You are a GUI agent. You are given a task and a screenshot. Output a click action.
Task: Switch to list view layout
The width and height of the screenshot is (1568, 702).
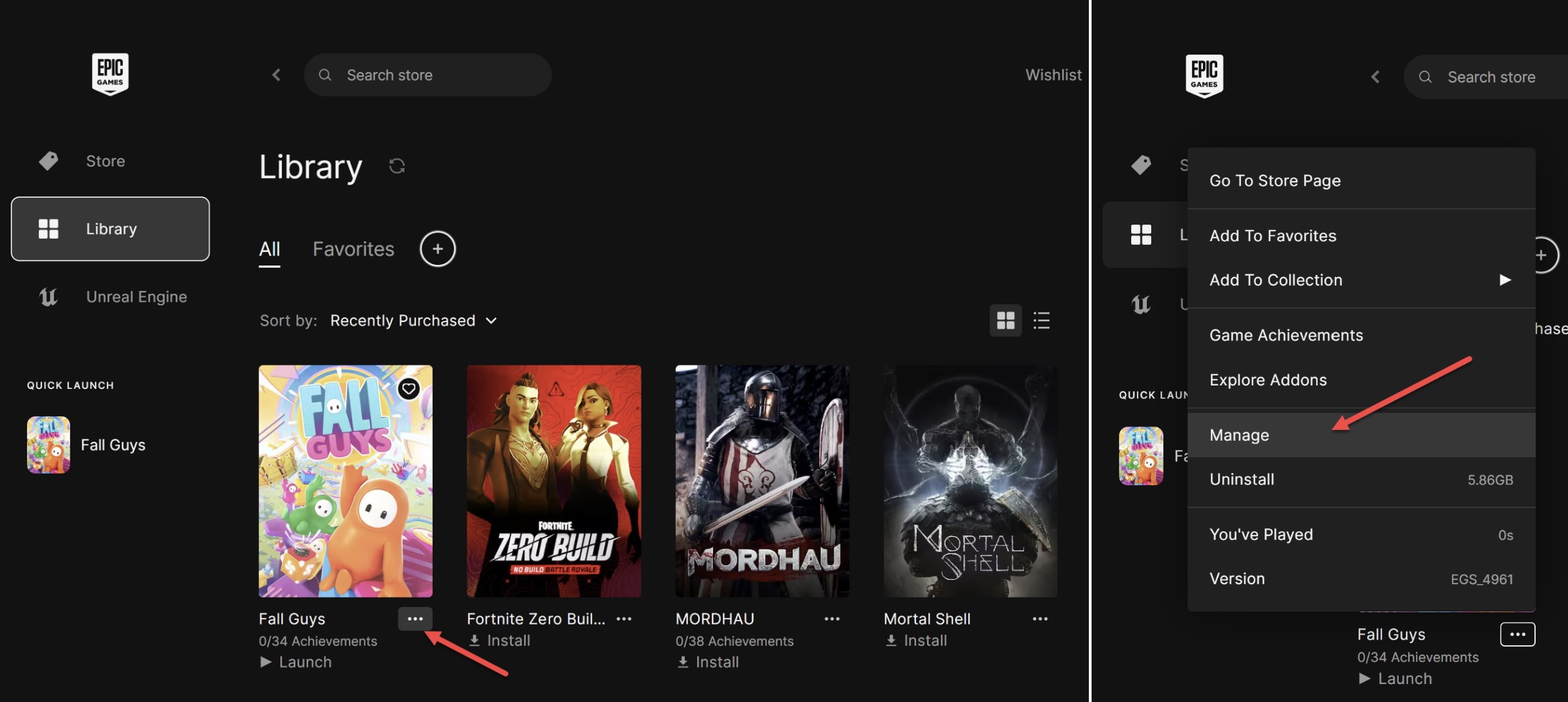(x=1042, y=320)
